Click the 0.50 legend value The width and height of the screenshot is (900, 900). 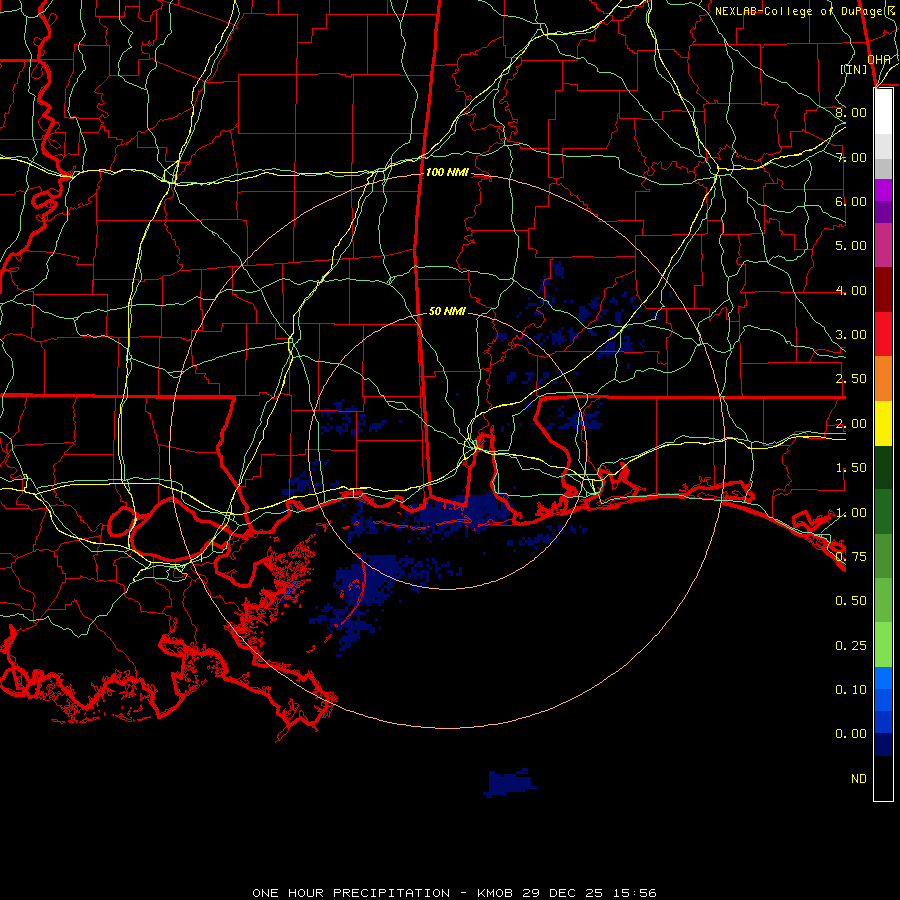(x=851, y=600)
